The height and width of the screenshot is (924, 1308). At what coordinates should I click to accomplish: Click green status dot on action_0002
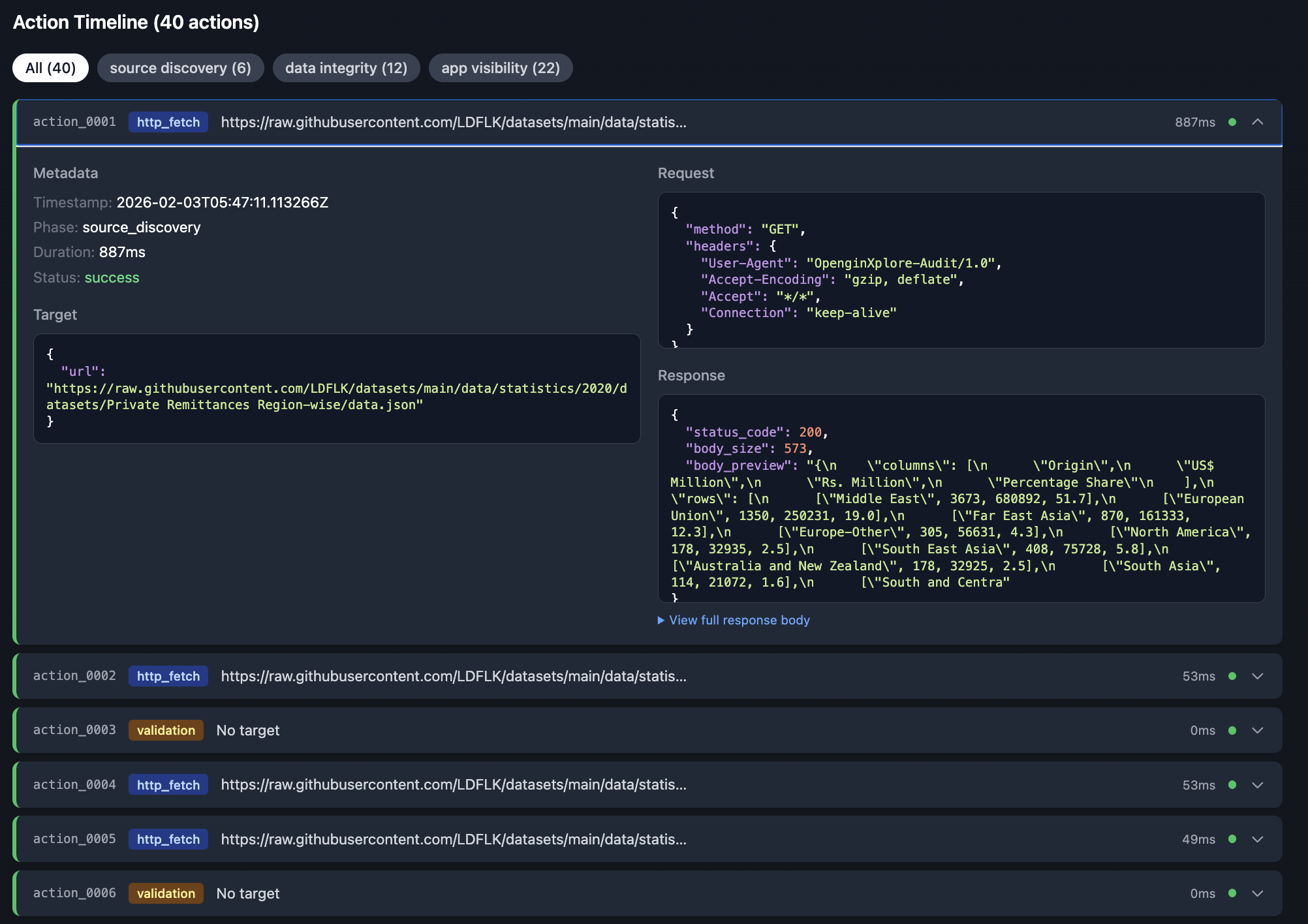pyautogui.click(x=1232, y=676)
